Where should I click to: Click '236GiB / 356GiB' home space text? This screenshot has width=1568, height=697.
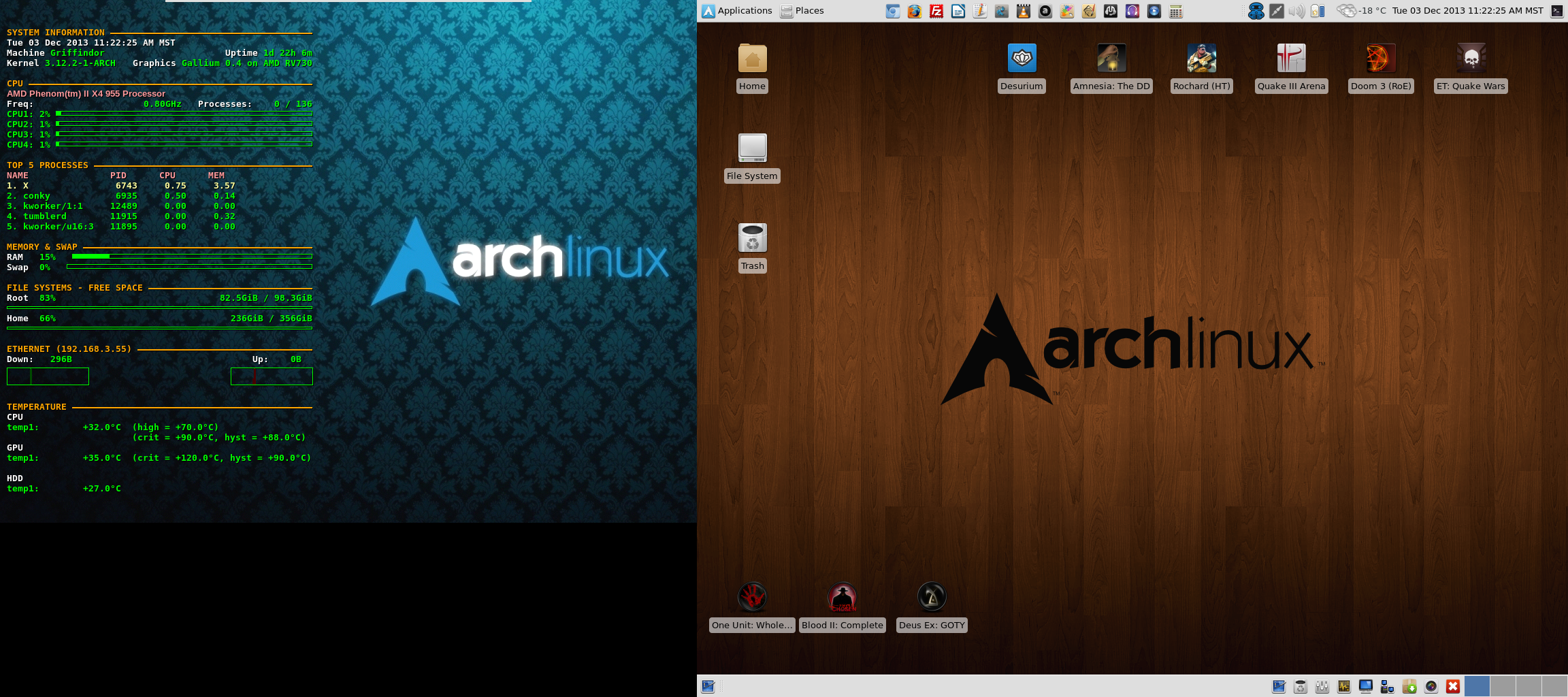tap(272, 319)
